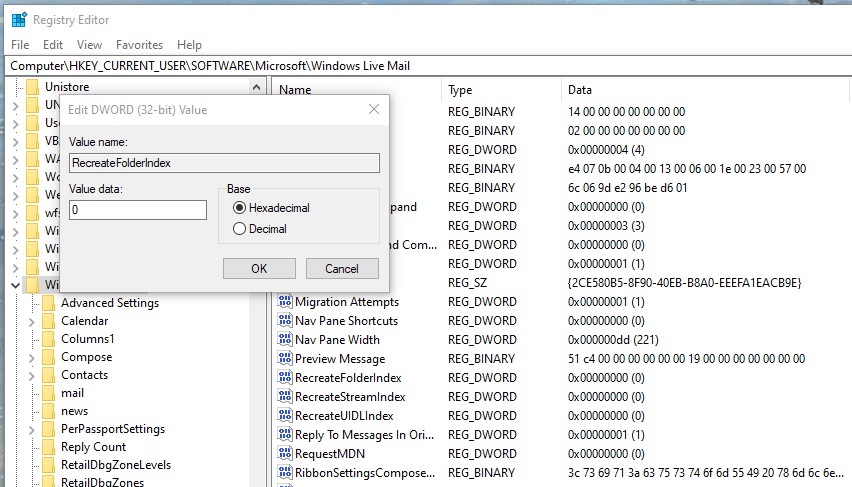
Task: Click the Registry Editor app icon in the title bar
Action: coord(19,20)
